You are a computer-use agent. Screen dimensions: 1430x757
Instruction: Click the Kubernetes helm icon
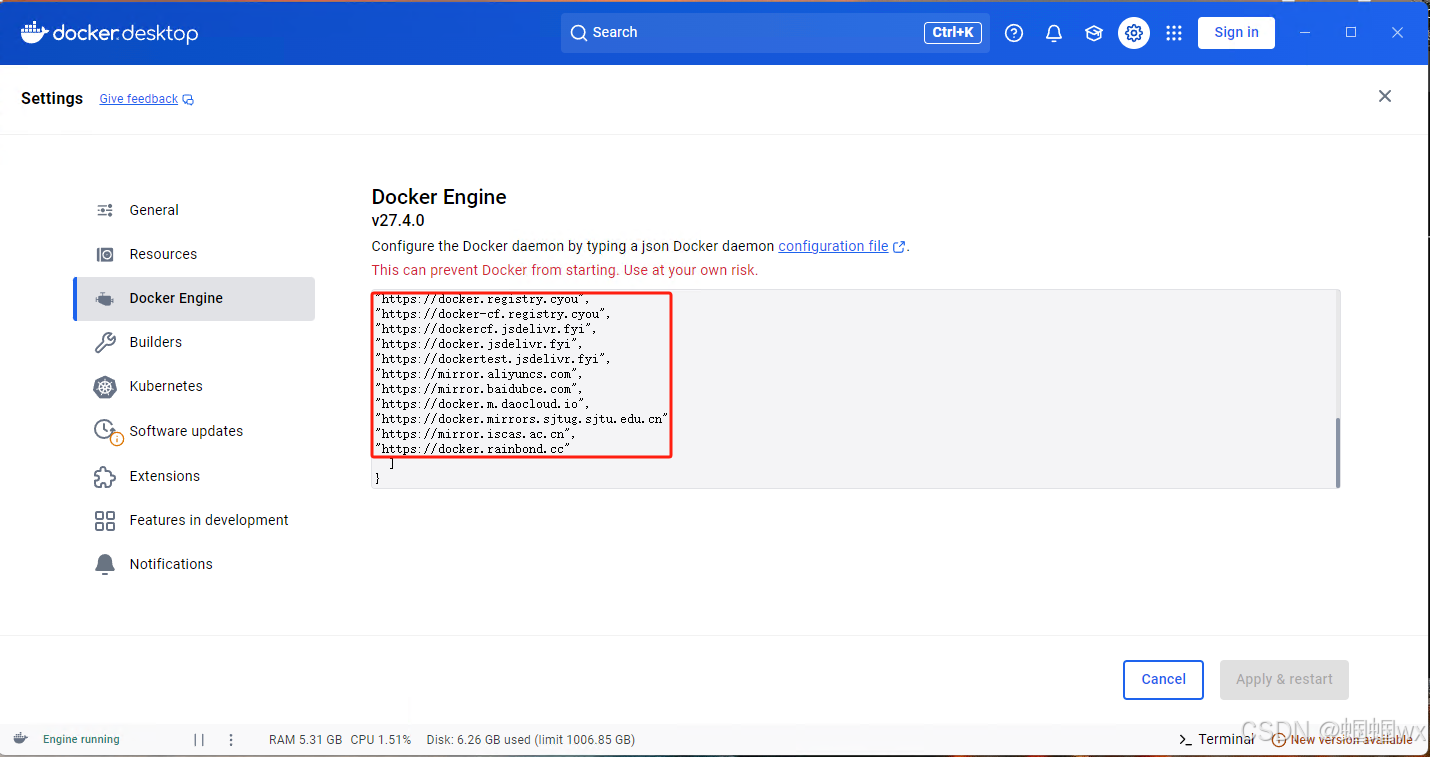(105, 386)
